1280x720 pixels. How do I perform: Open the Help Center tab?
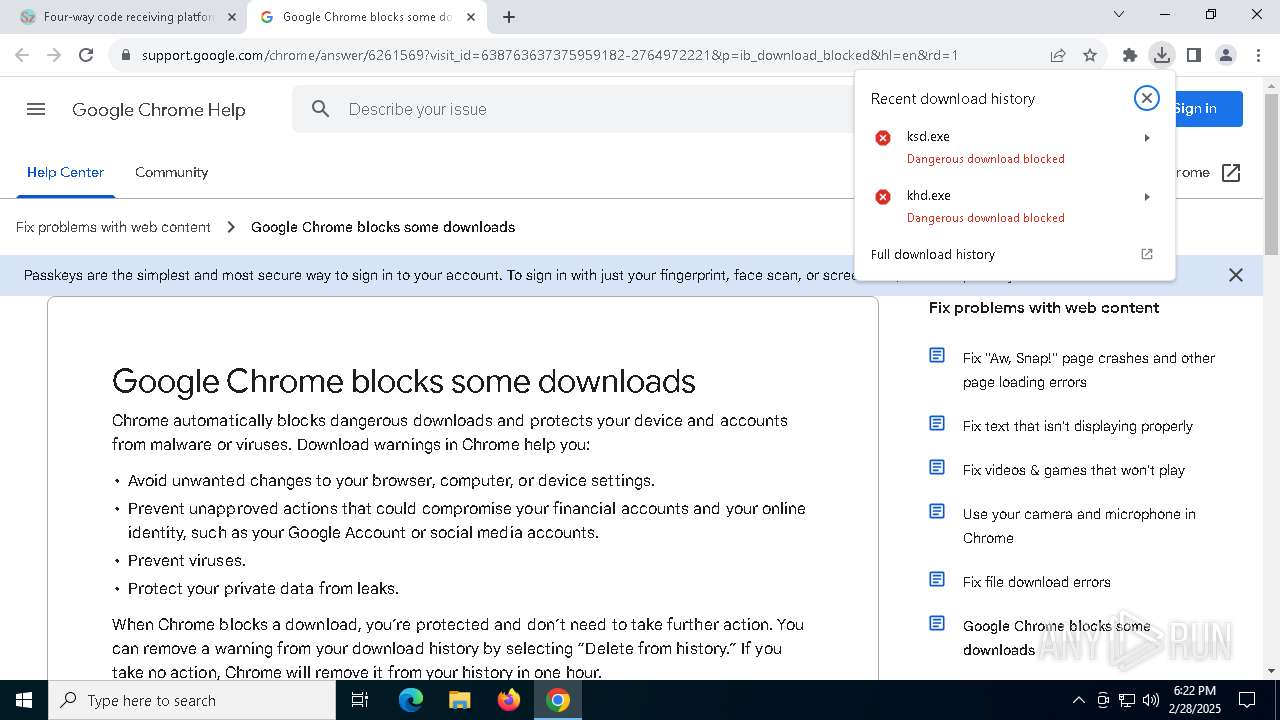65,172
